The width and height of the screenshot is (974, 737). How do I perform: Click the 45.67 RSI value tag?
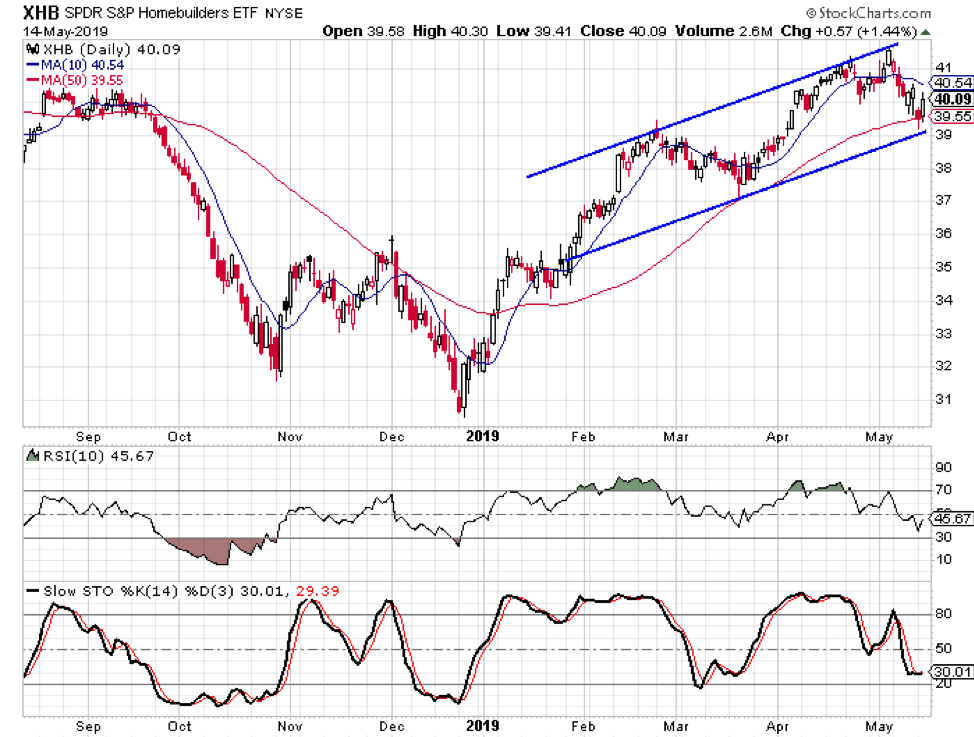(951, 518)
